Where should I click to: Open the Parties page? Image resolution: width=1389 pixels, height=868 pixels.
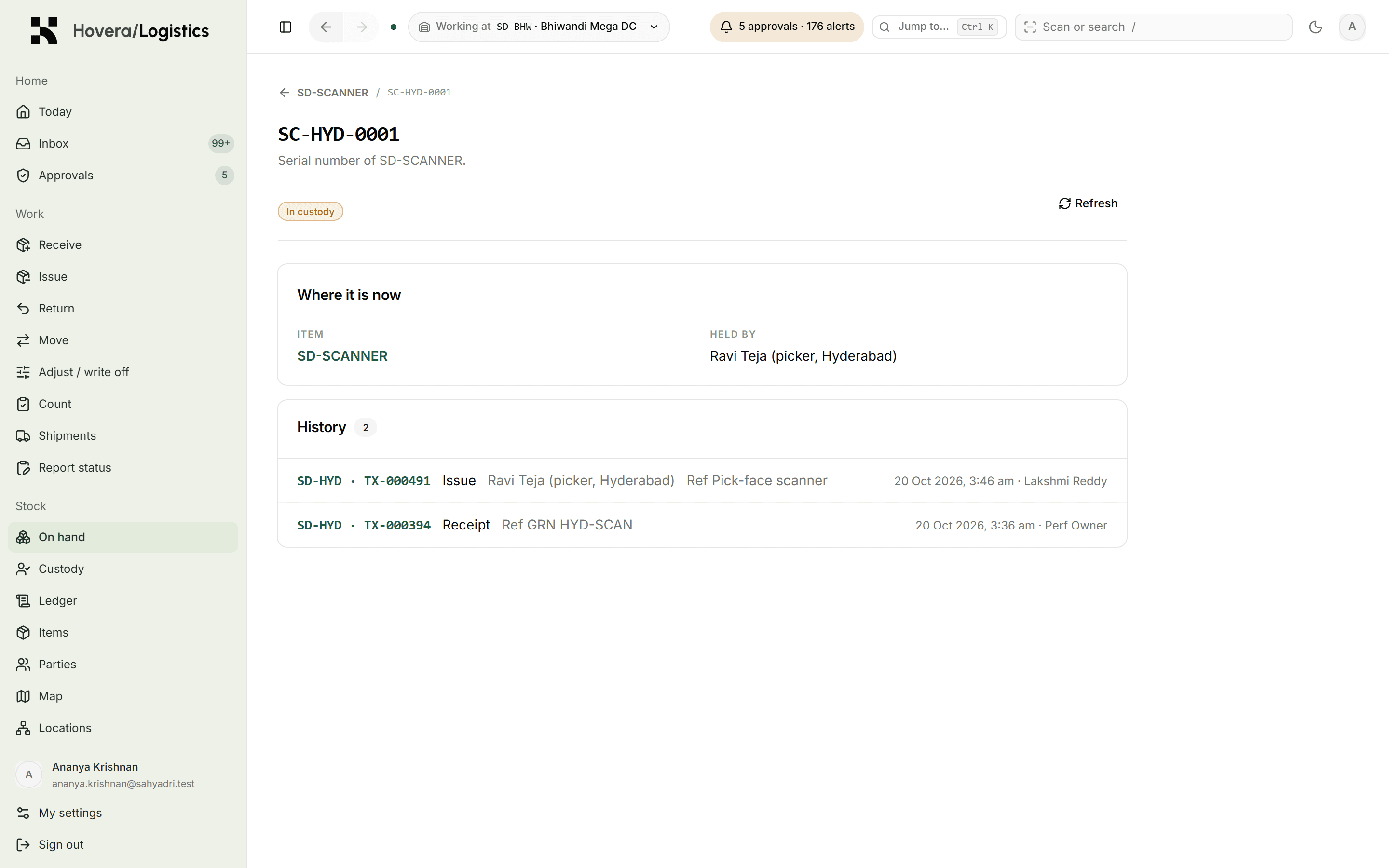coord(123,664)
